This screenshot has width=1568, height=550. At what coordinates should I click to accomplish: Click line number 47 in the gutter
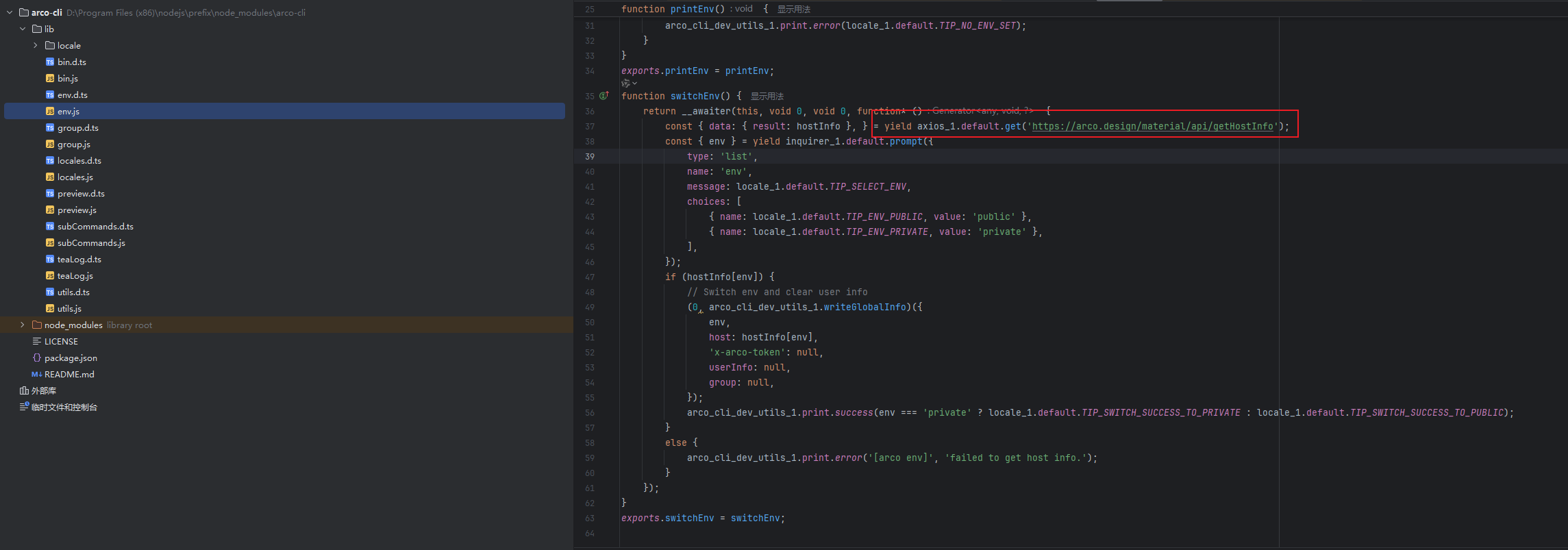[x=590, y=277]
